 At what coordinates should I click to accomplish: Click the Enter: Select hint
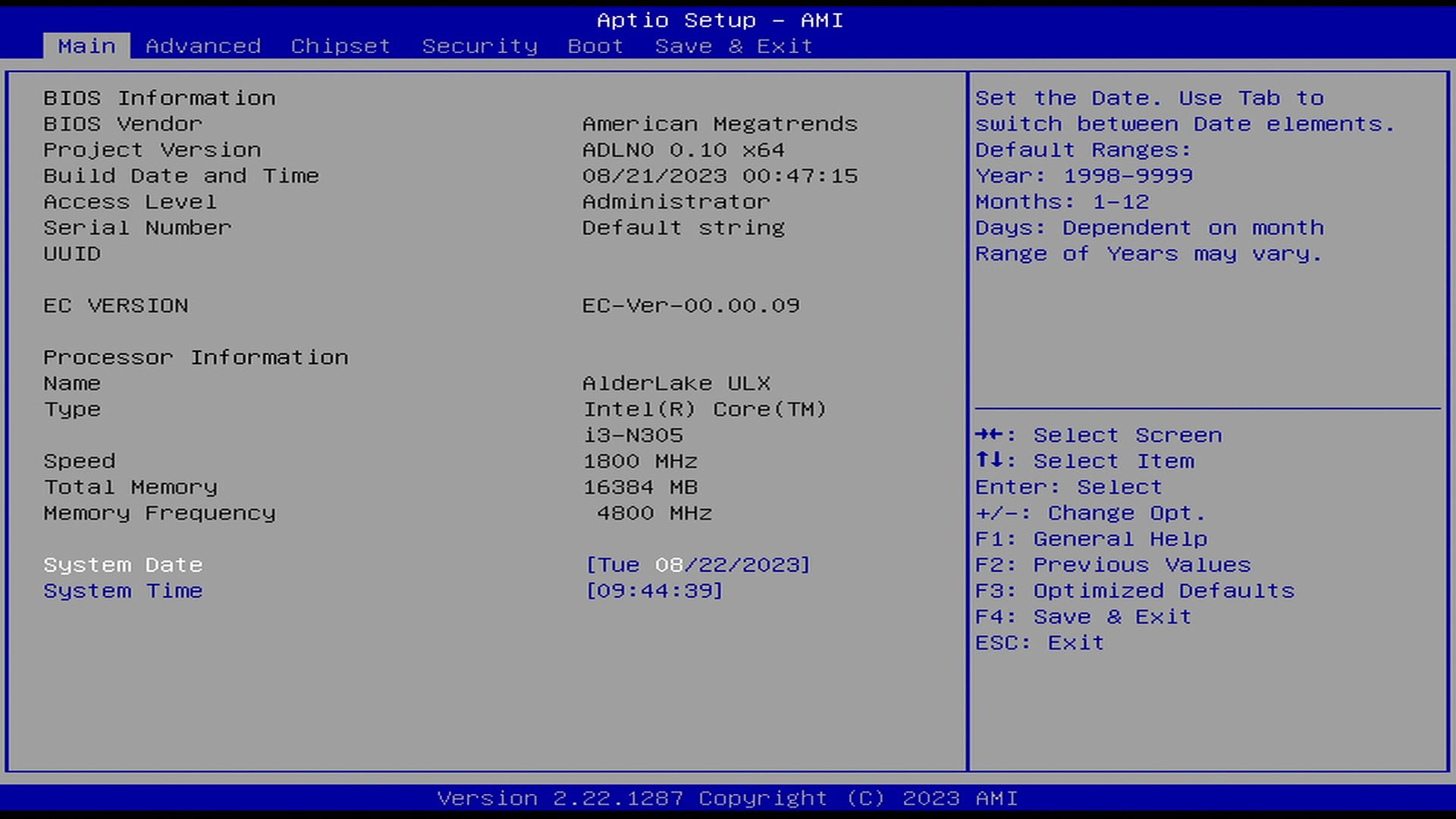[1068, 487]
